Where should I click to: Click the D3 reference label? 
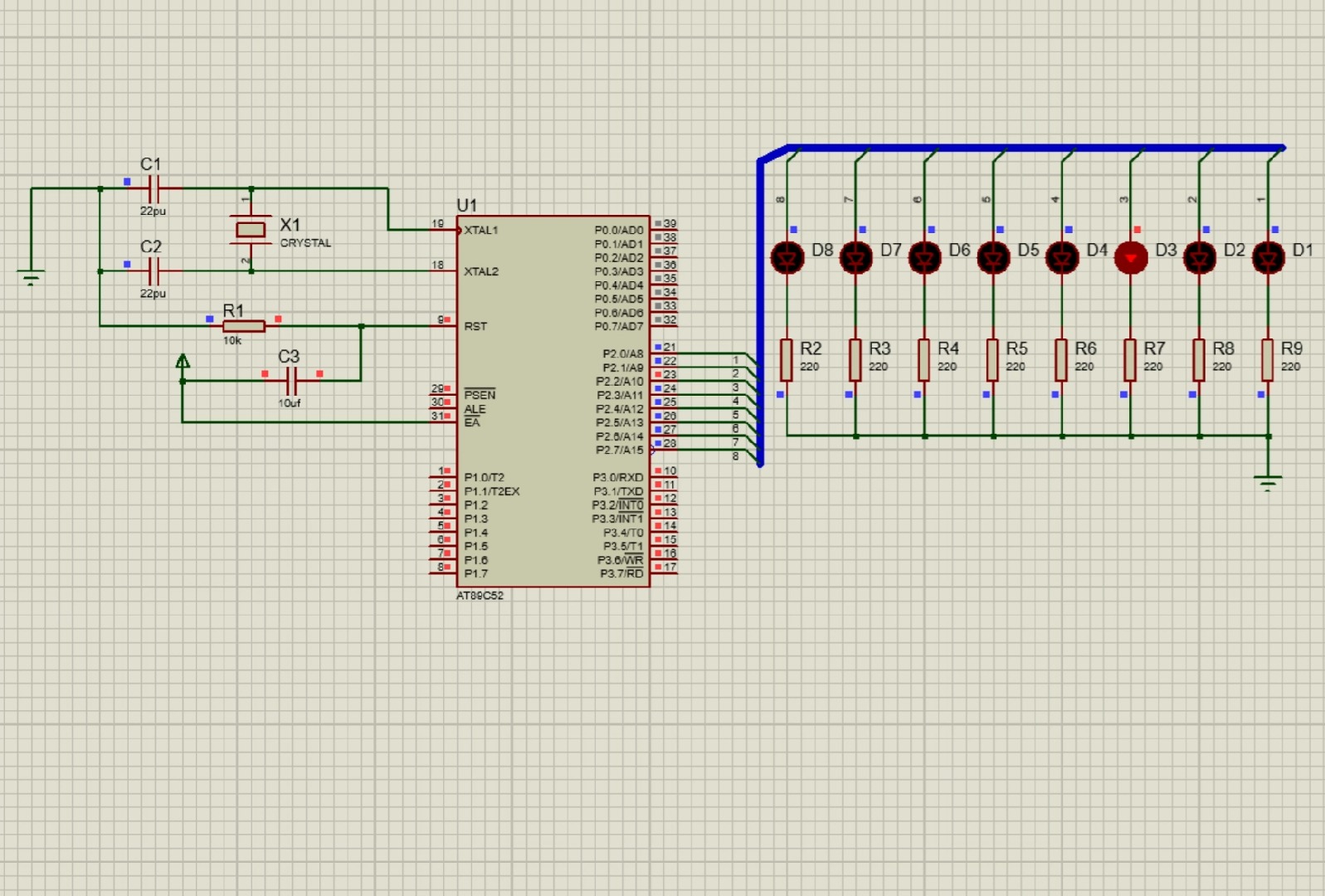[1166, 250]
